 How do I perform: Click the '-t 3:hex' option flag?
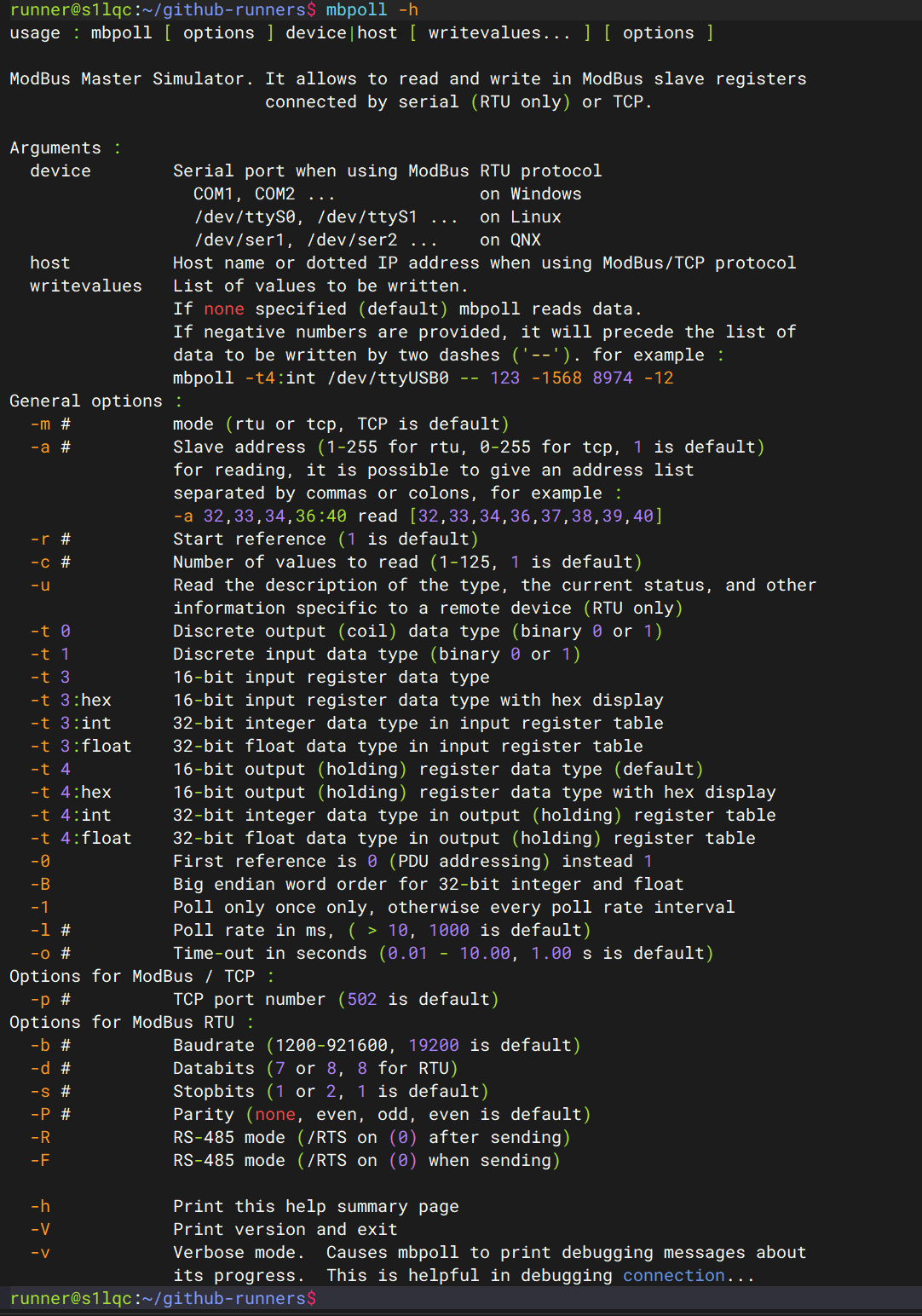point(71,700)
